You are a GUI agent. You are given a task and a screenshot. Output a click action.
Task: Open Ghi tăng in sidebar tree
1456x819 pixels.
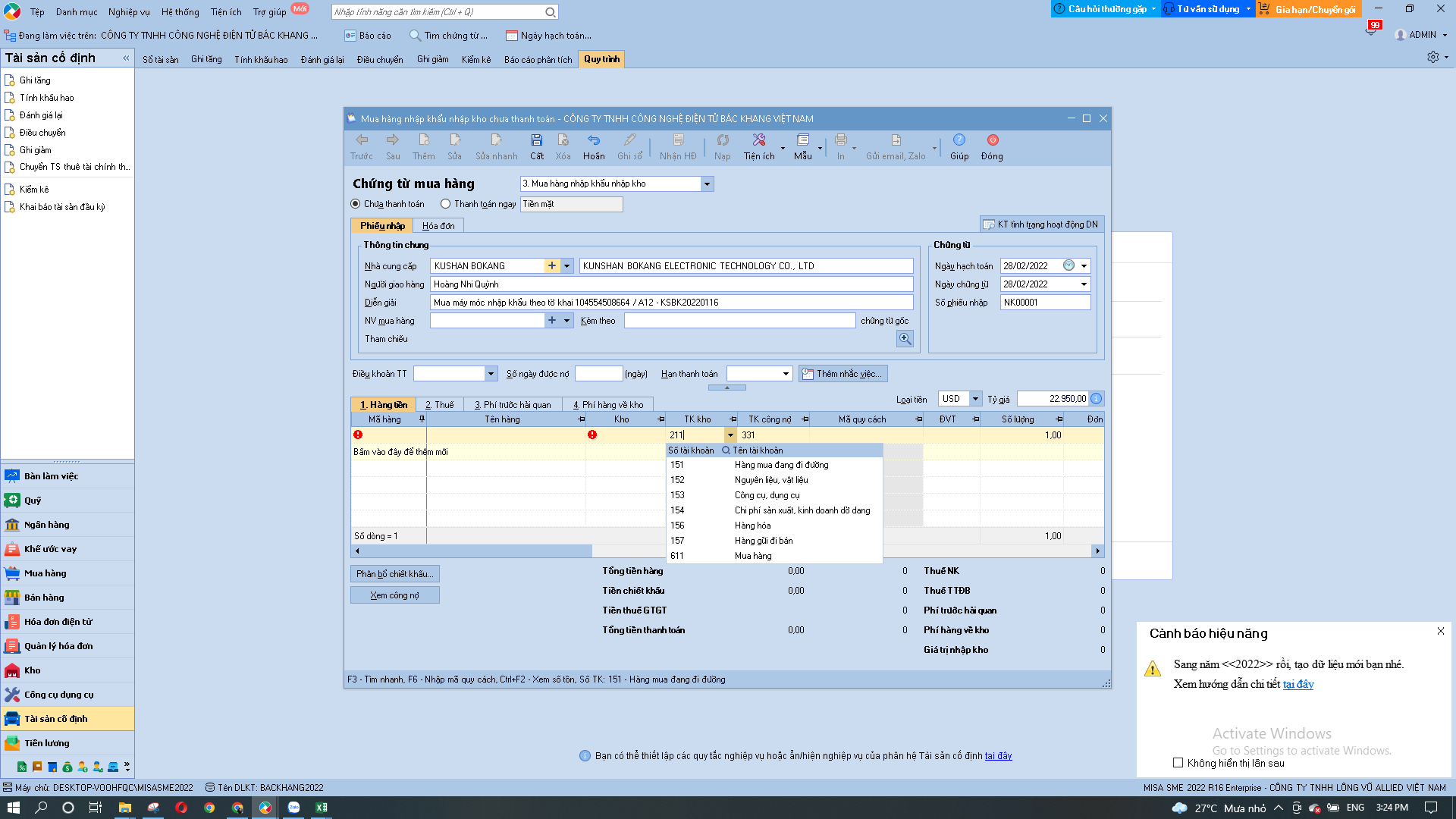35,80
